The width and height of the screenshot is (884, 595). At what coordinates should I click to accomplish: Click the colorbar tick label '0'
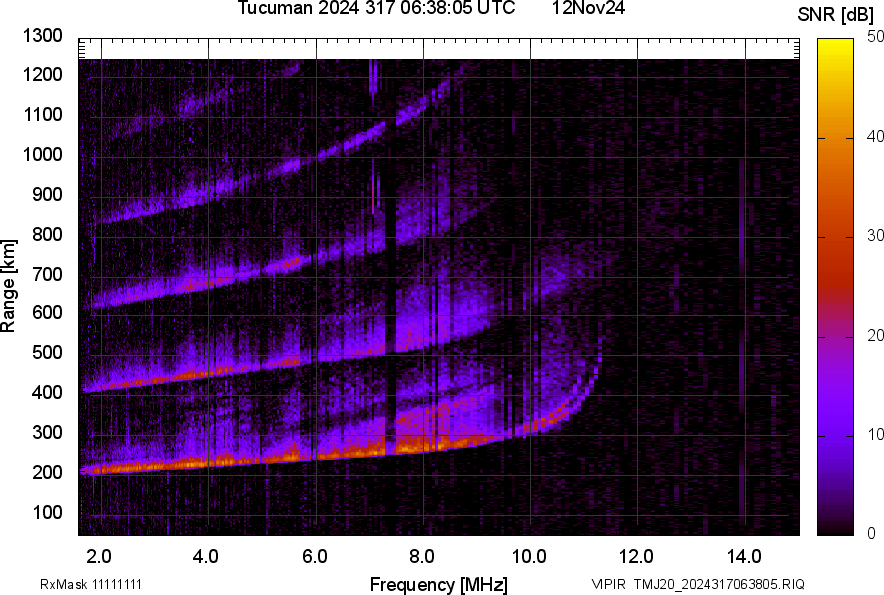[872, 533]
